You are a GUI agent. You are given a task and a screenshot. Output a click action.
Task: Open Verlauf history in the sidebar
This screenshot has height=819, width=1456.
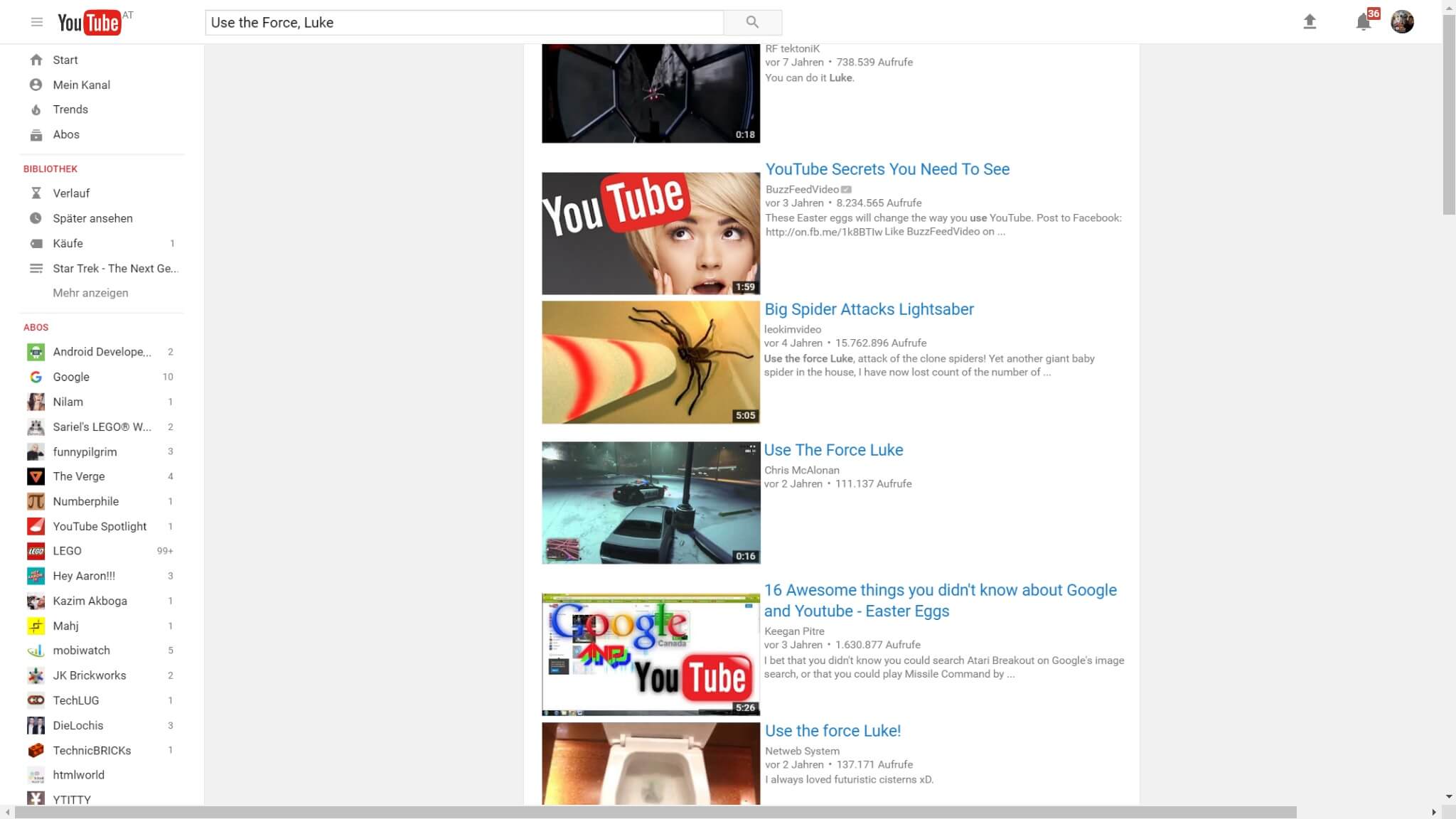(71, 193)
